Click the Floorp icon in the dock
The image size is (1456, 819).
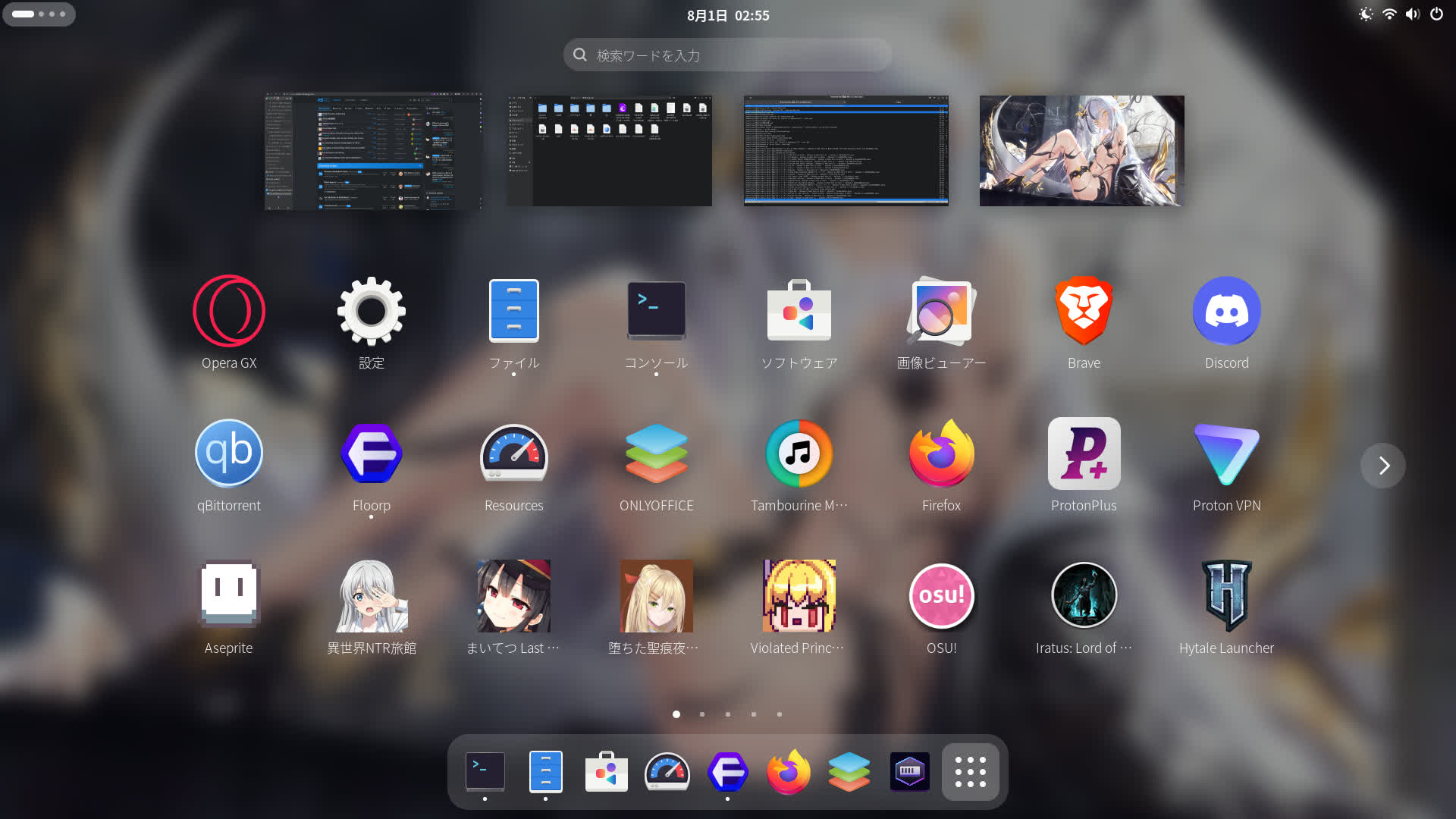[x=728, y=772]
